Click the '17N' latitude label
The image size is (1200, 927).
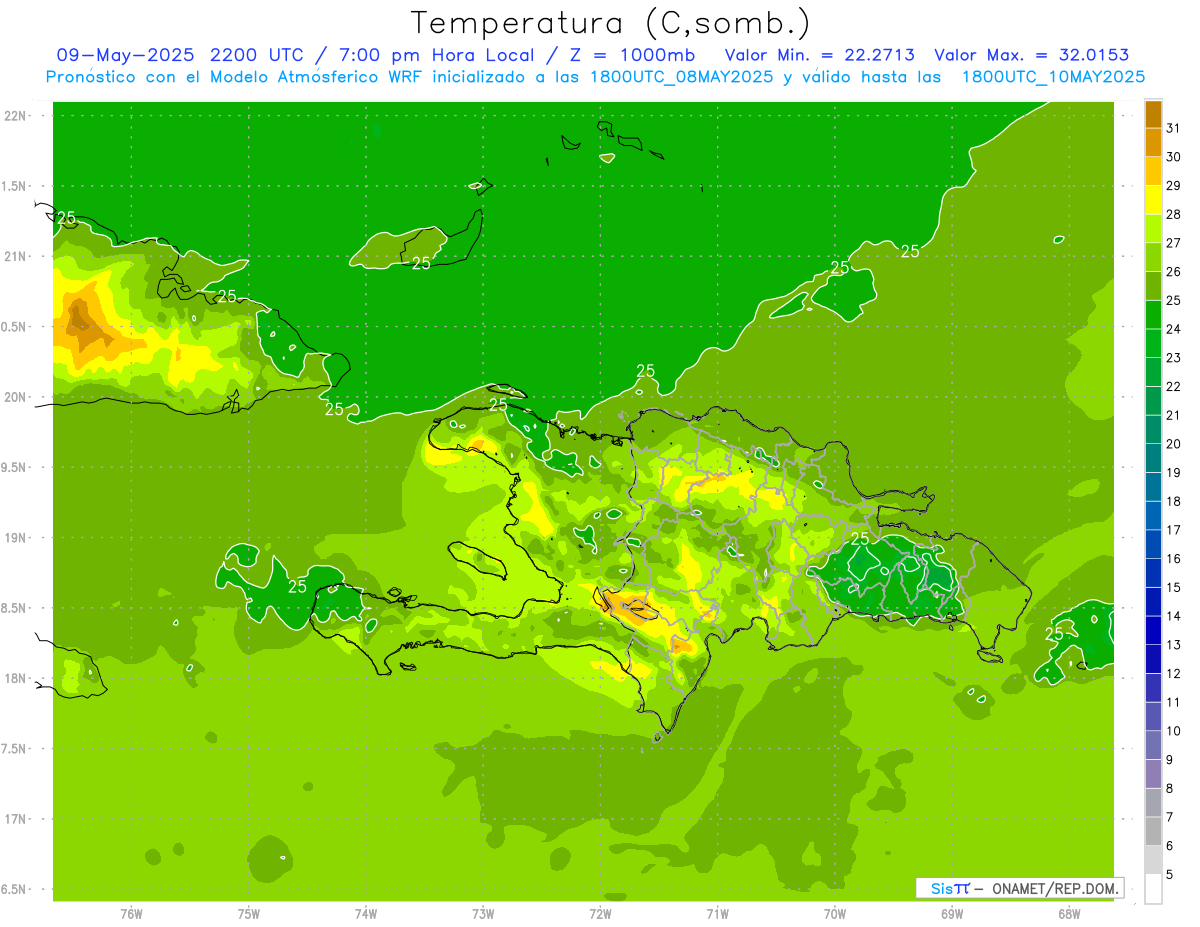click(16, 820)
